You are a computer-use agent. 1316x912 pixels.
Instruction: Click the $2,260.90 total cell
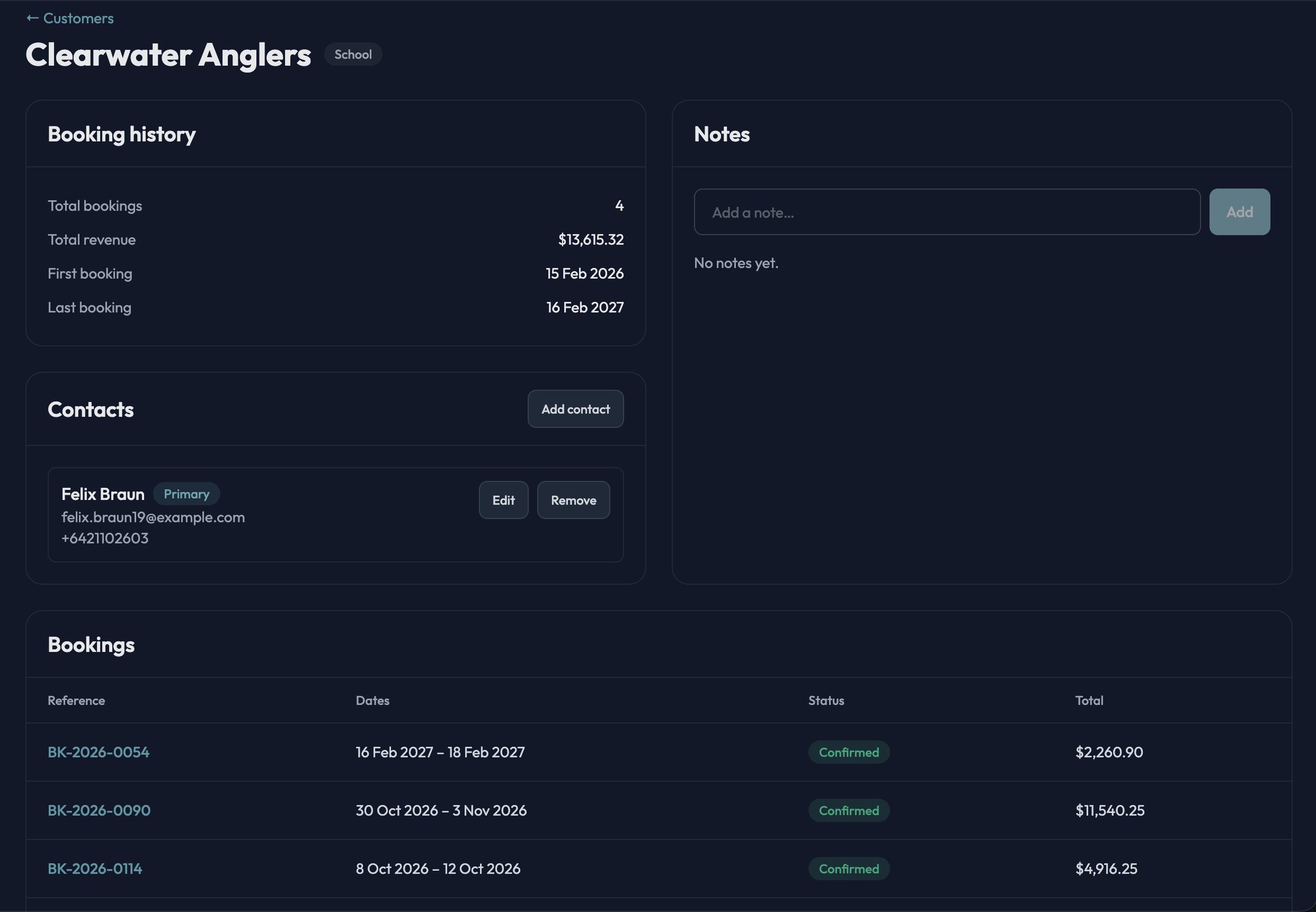[1109, 752]
